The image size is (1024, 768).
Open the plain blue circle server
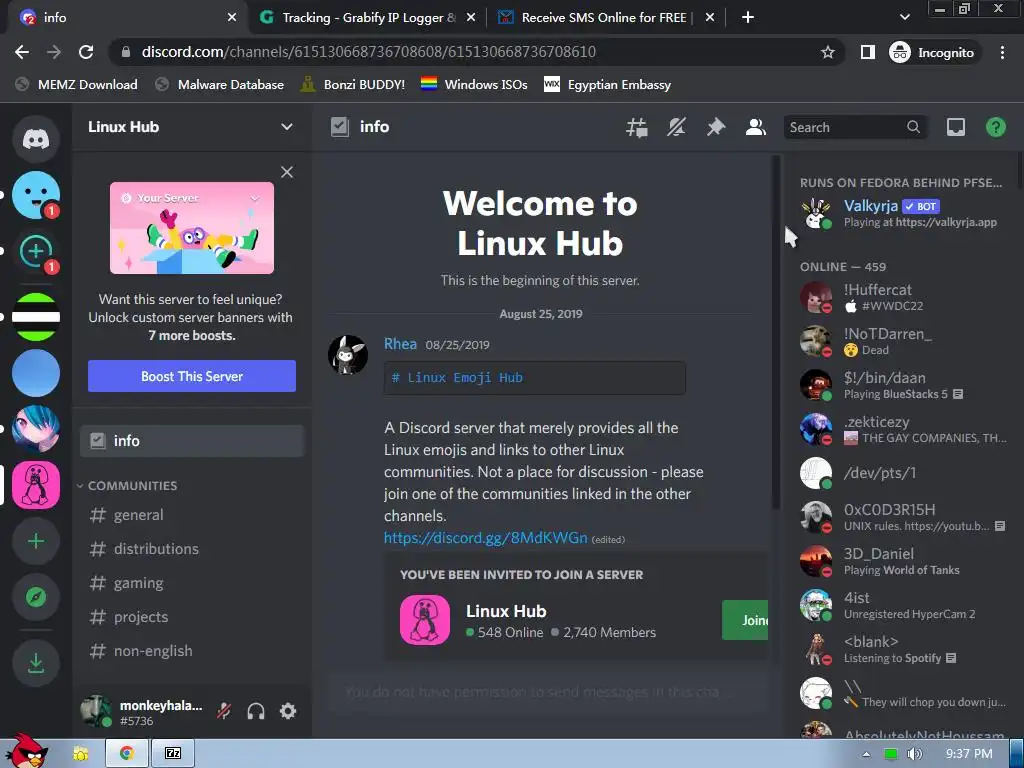click(36, 373)
